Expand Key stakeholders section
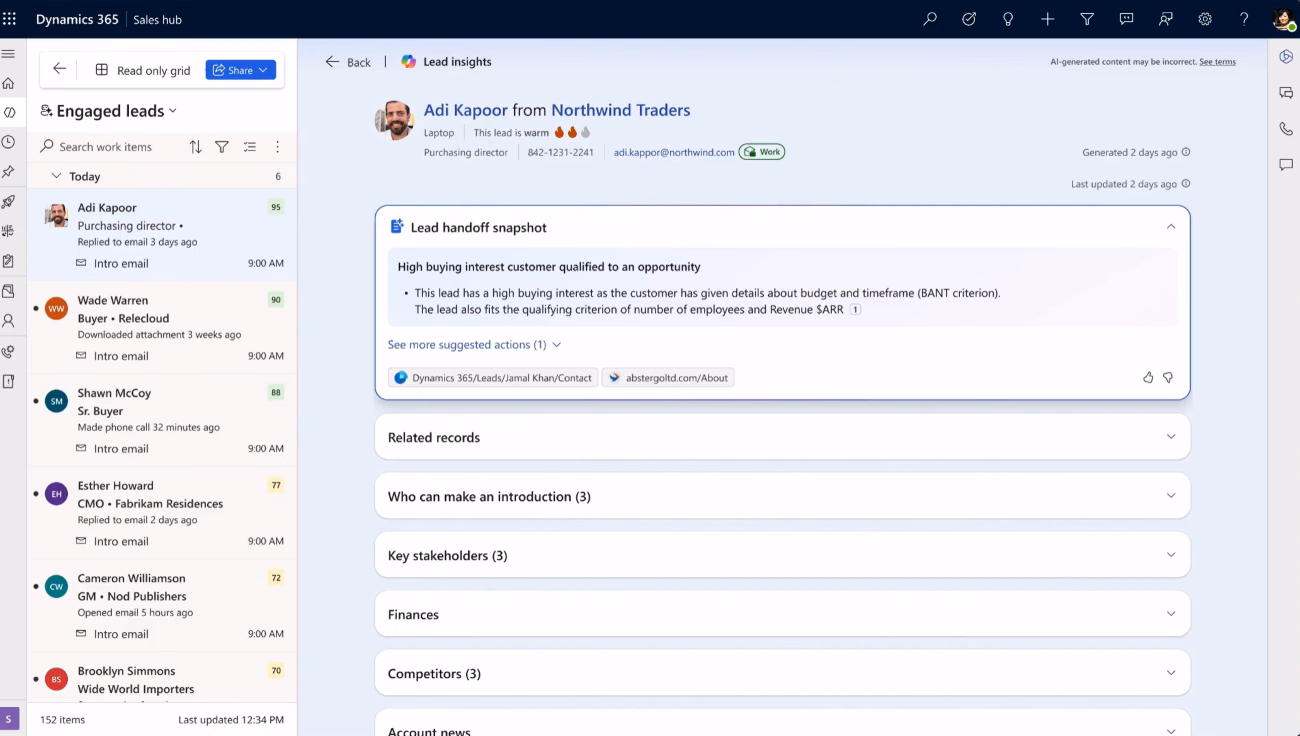This screenshot has width=1300, height=736. tap(782, 555)
